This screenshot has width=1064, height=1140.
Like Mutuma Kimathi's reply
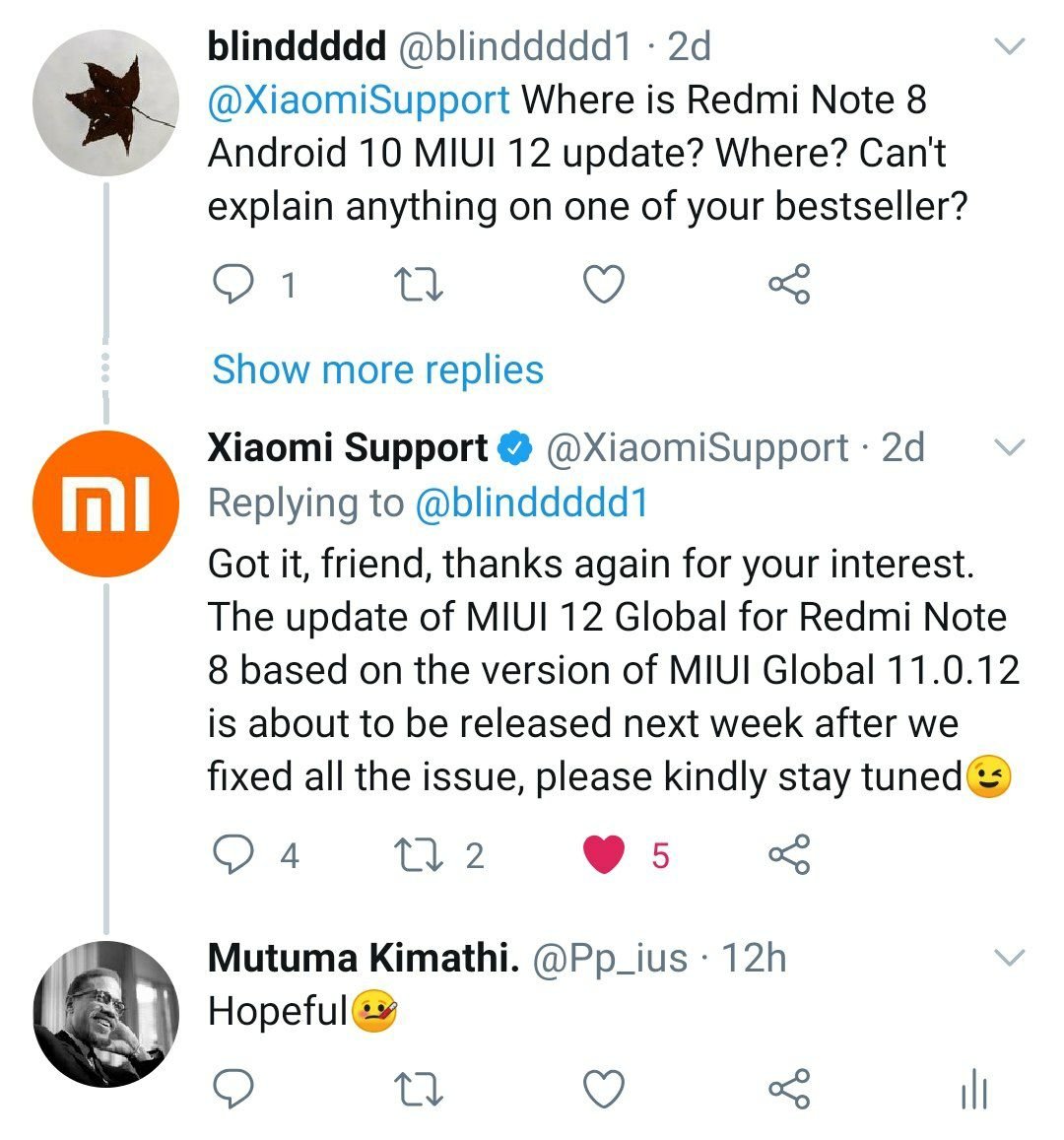click(x=601, y=1084)
